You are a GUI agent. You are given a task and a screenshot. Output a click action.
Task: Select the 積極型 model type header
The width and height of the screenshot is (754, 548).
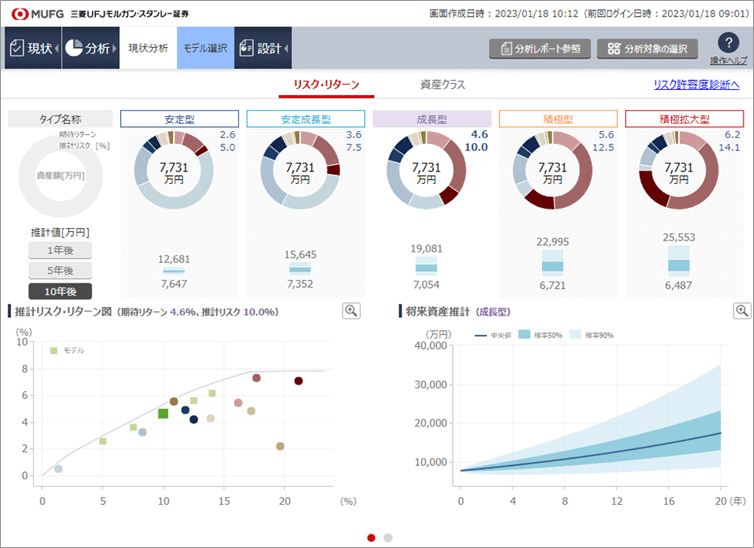tap(552, 119)
